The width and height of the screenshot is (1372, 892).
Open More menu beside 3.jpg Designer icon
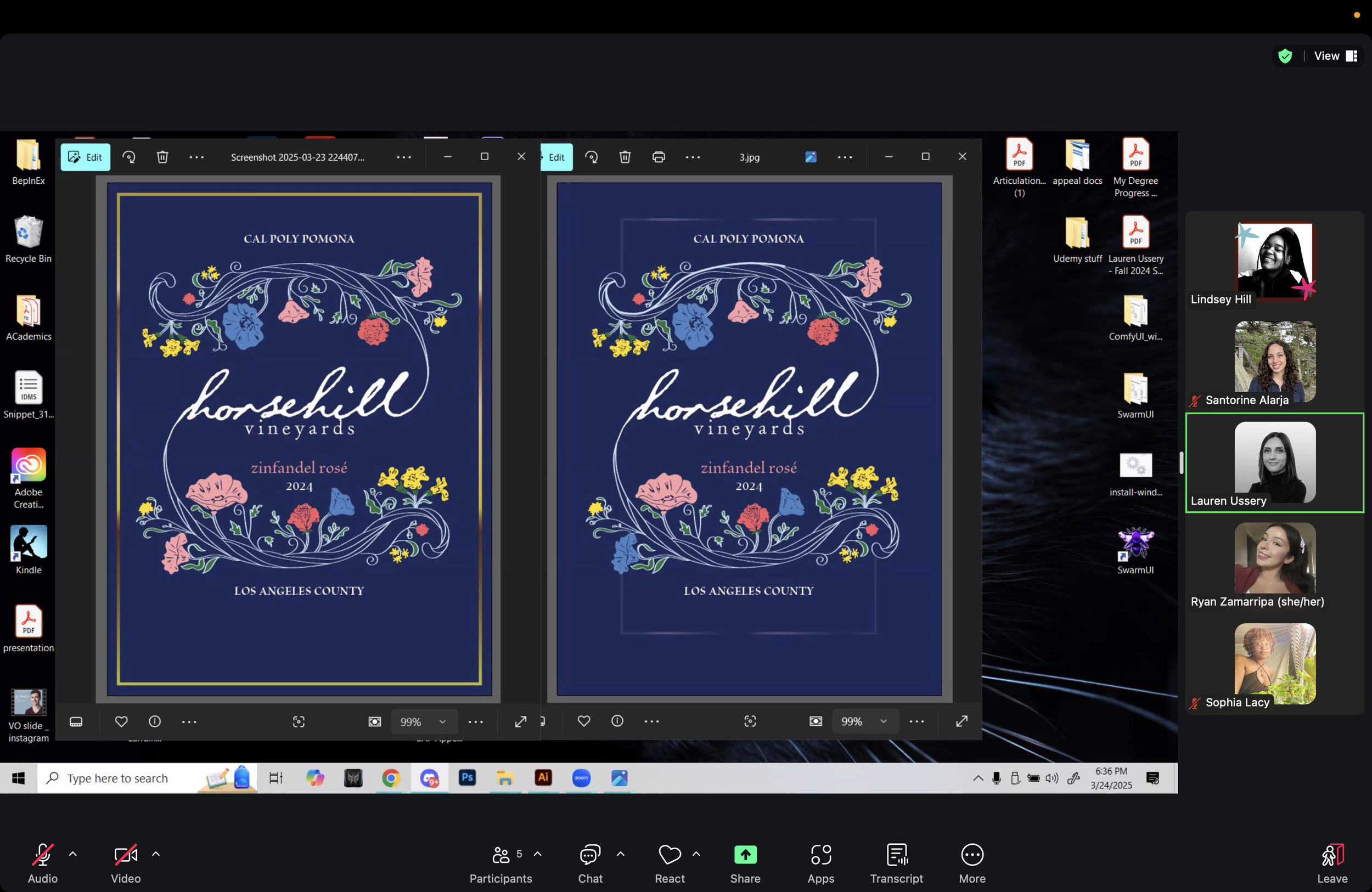tap(845, 157)
